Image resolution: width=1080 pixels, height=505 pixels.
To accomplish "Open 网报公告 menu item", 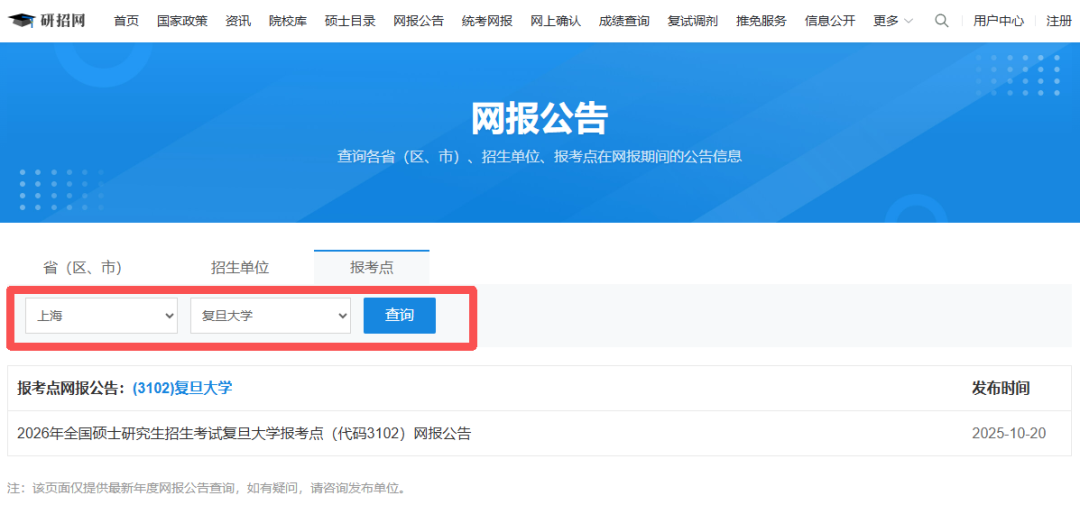I will coord(419,21).
